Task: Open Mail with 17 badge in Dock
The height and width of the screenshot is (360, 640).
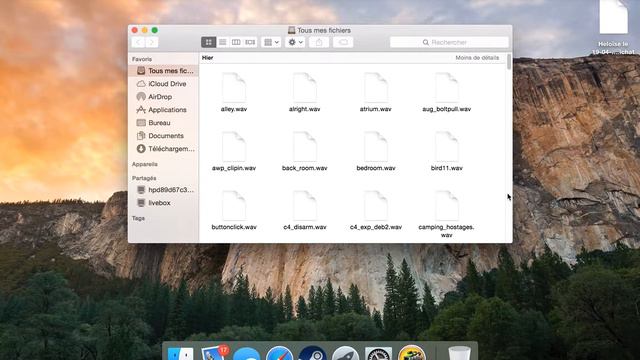Action: (x=214, y=353)
